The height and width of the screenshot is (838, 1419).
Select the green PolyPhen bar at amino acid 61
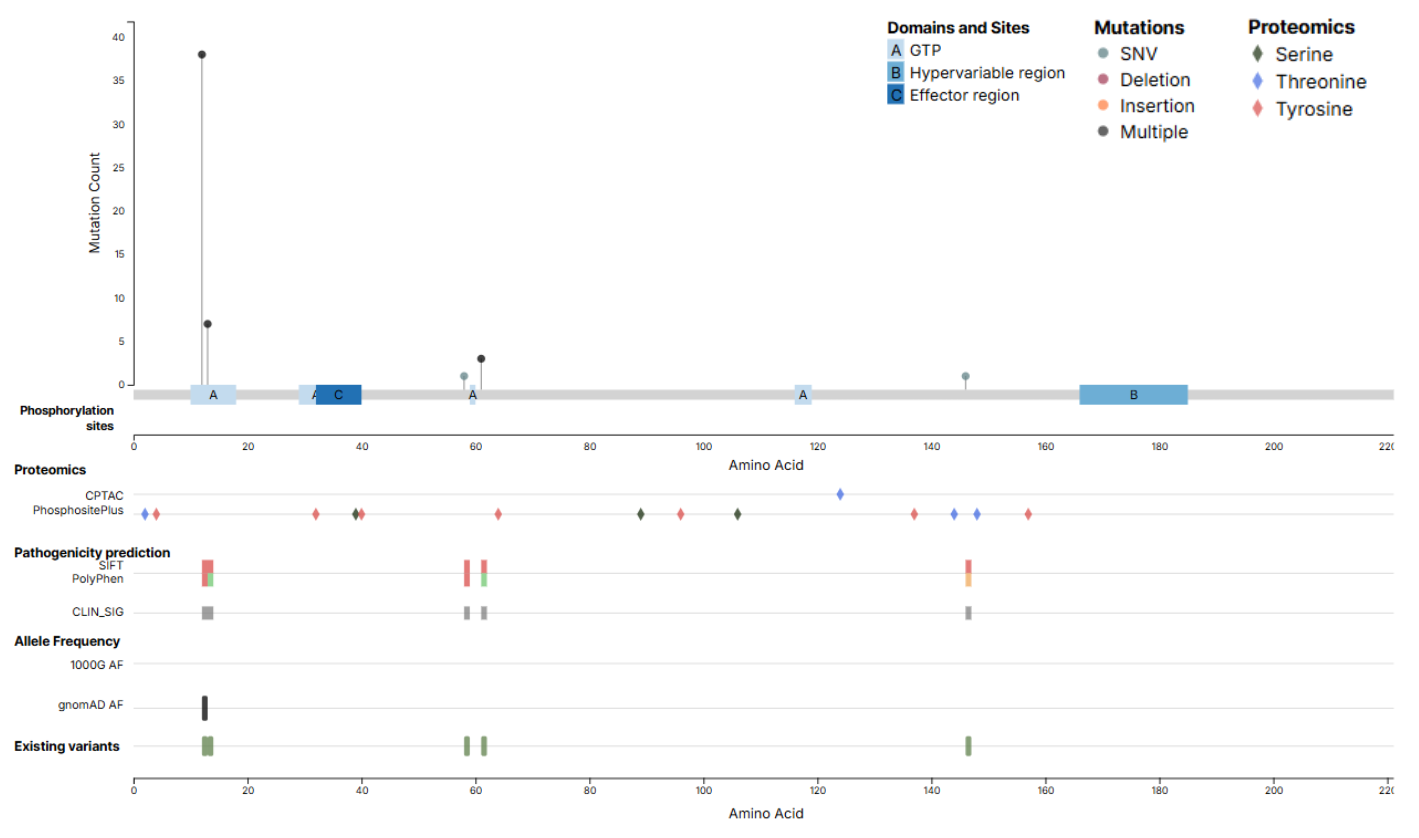(x=484, y=580)
